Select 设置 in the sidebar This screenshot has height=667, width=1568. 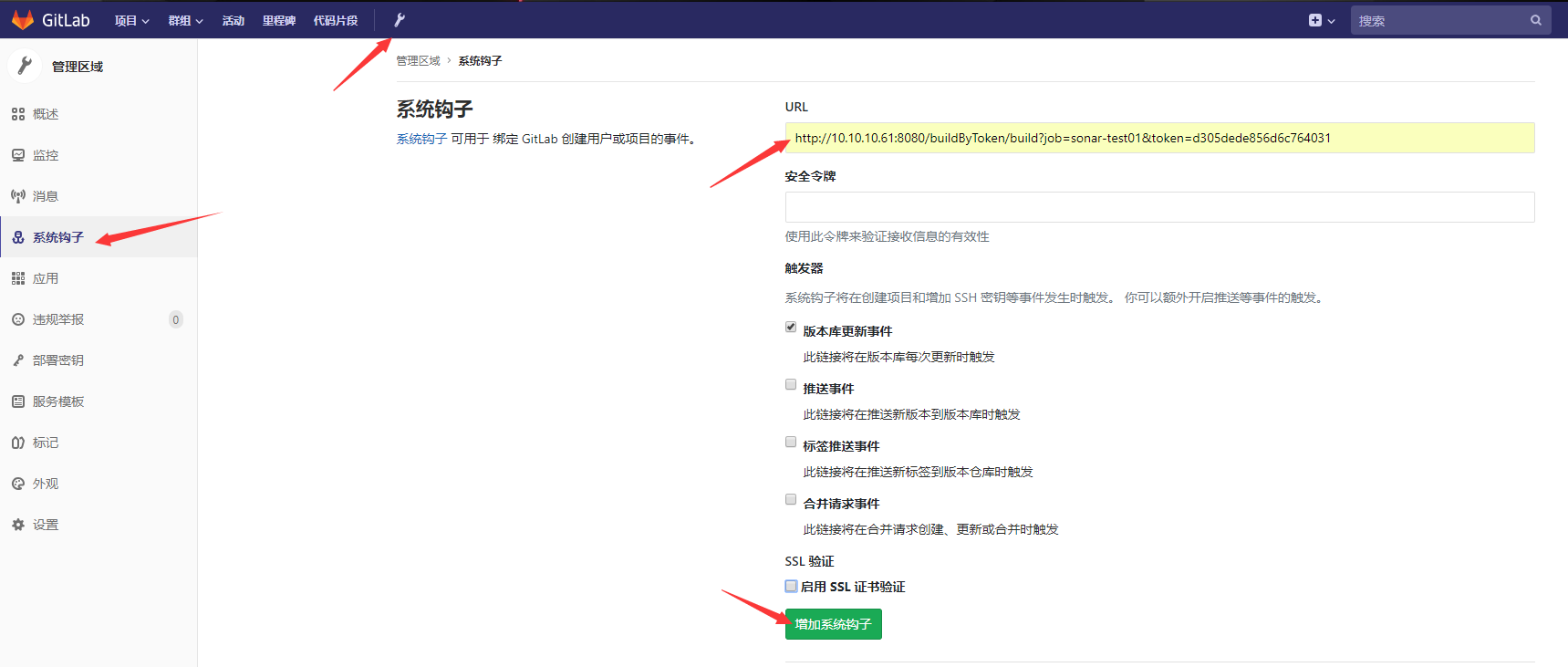point(99,525)
